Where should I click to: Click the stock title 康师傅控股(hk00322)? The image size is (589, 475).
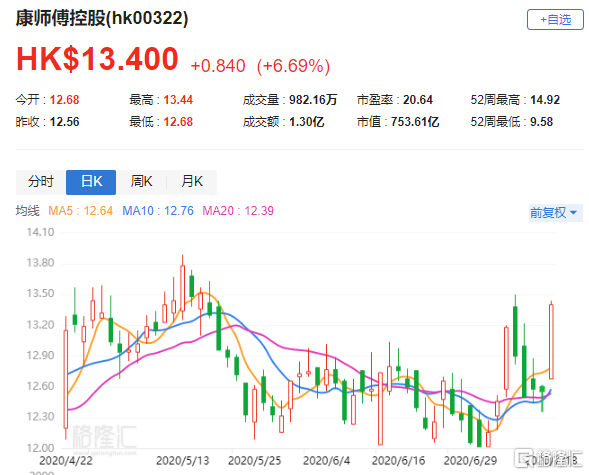102,18
